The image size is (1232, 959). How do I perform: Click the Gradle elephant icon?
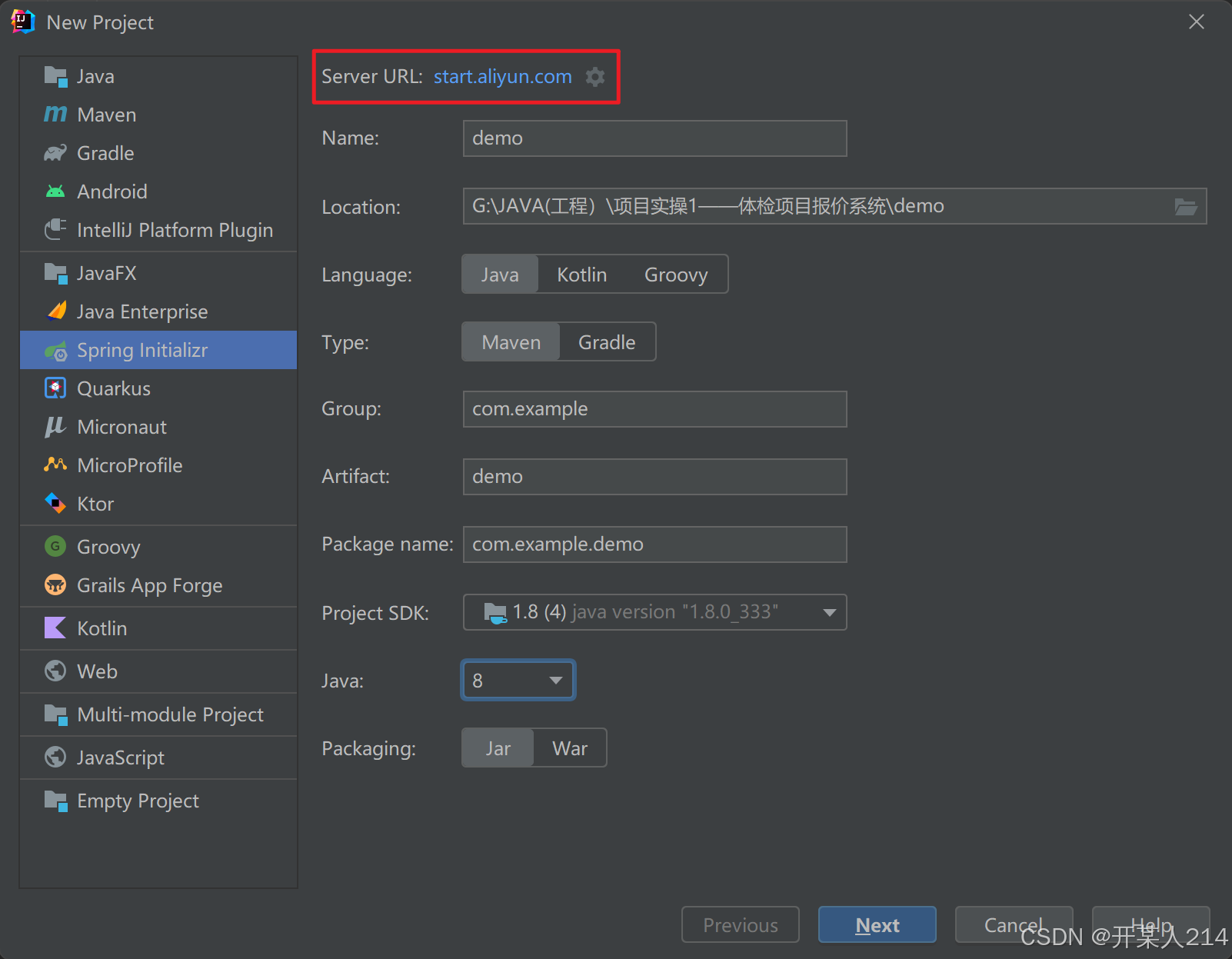[55, 153]
